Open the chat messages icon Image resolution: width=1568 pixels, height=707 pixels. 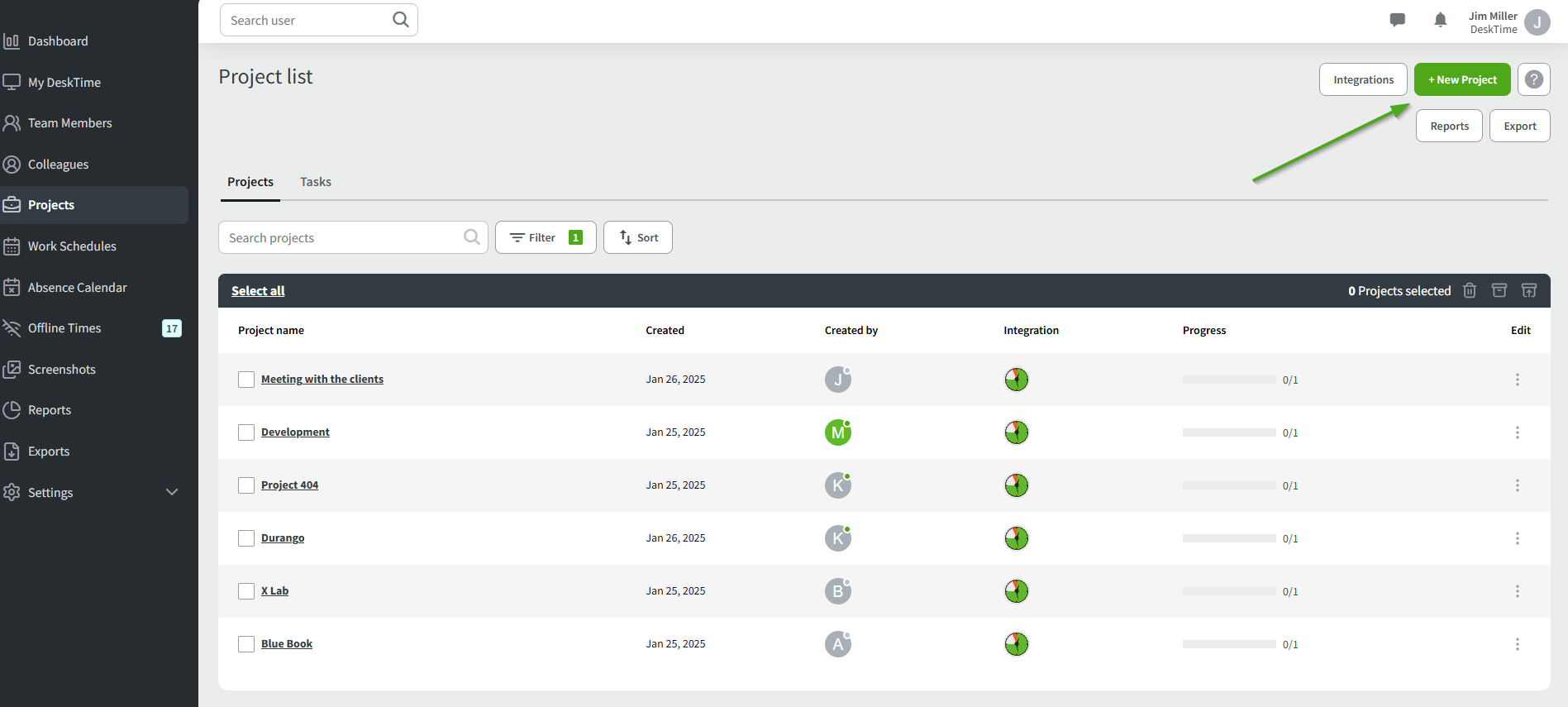[1397, 21]
